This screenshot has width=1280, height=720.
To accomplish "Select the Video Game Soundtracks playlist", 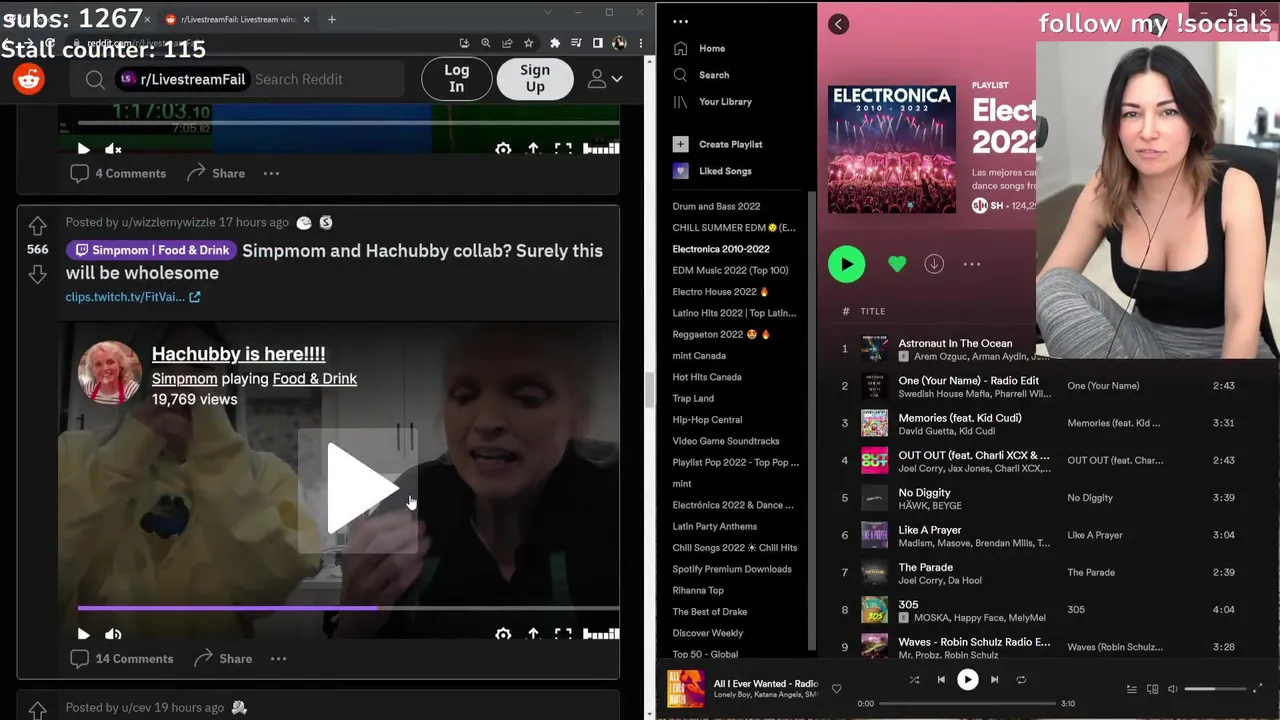I will pyautogui.click(x=726, y=441).
